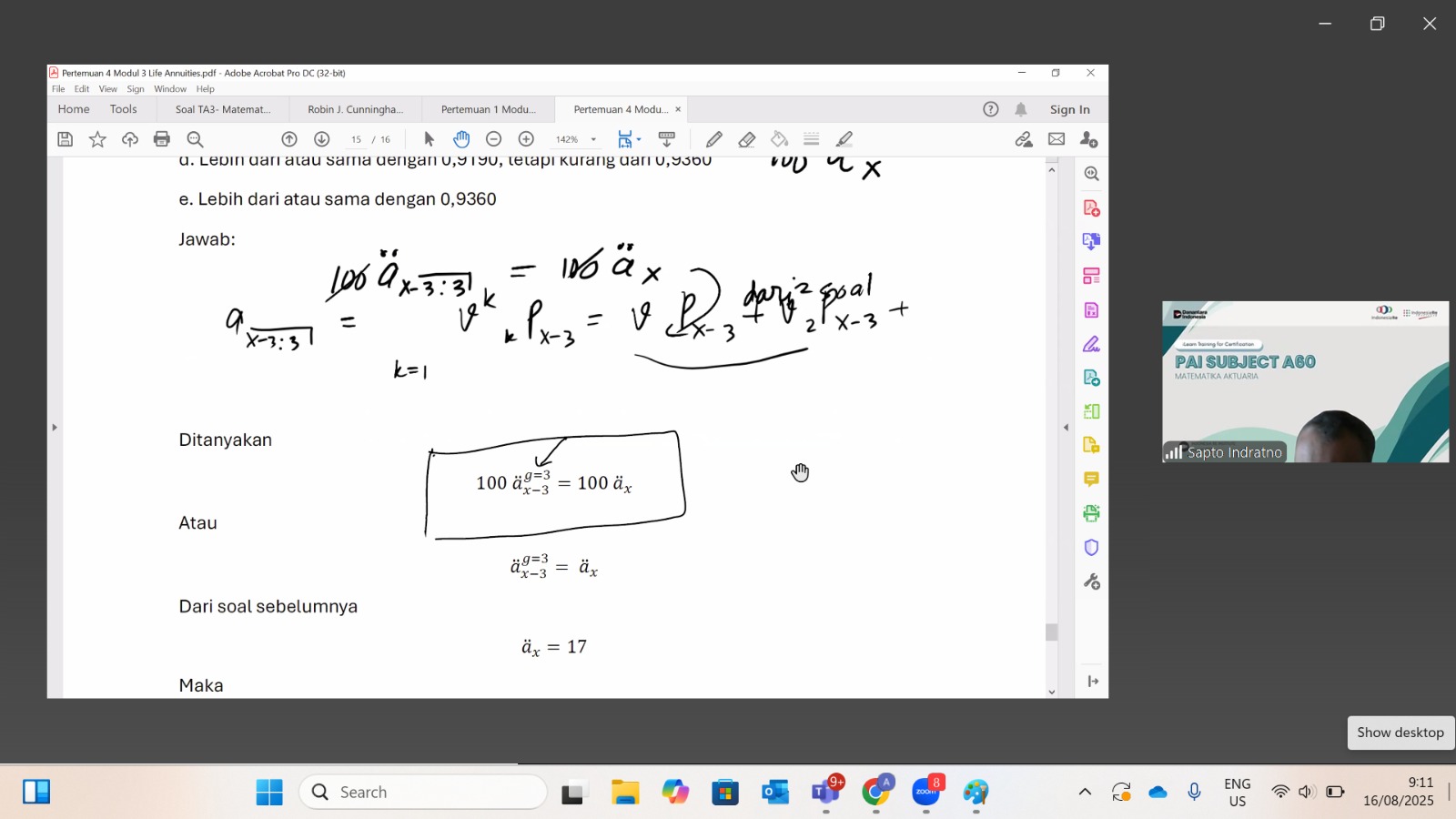Open the Protect shield tool in sidebar
Image resolution: width=1456 pixels, height=819 pixels.
(1091, 547)
